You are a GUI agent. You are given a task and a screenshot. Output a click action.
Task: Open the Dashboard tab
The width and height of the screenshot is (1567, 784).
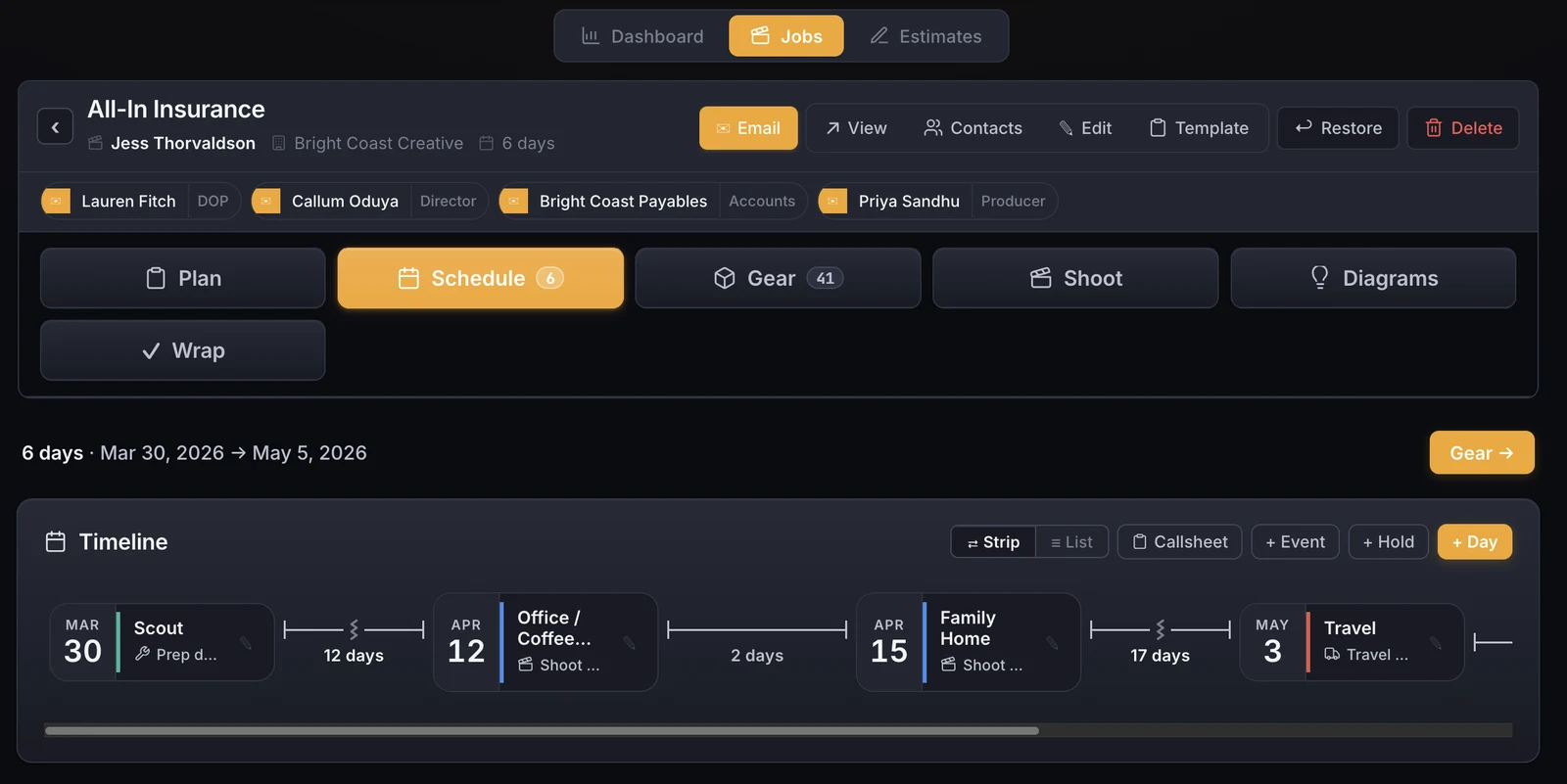(x=642, y=36)
